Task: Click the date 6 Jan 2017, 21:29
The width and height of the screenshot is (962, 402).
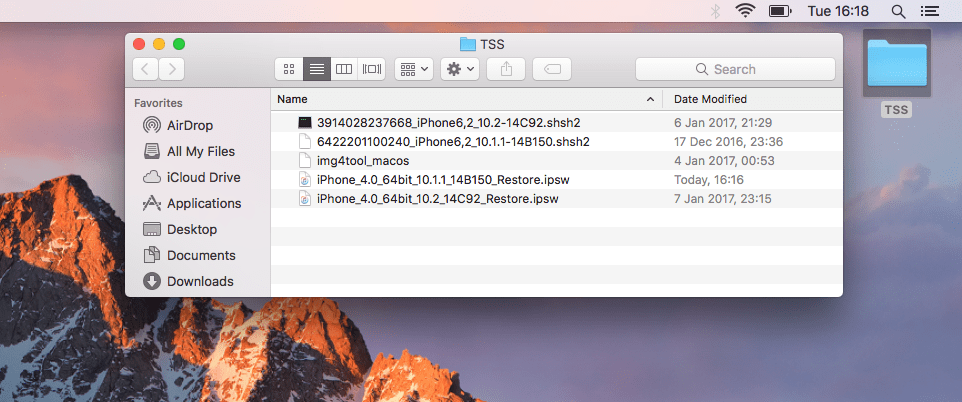Action: pos(724,122)
